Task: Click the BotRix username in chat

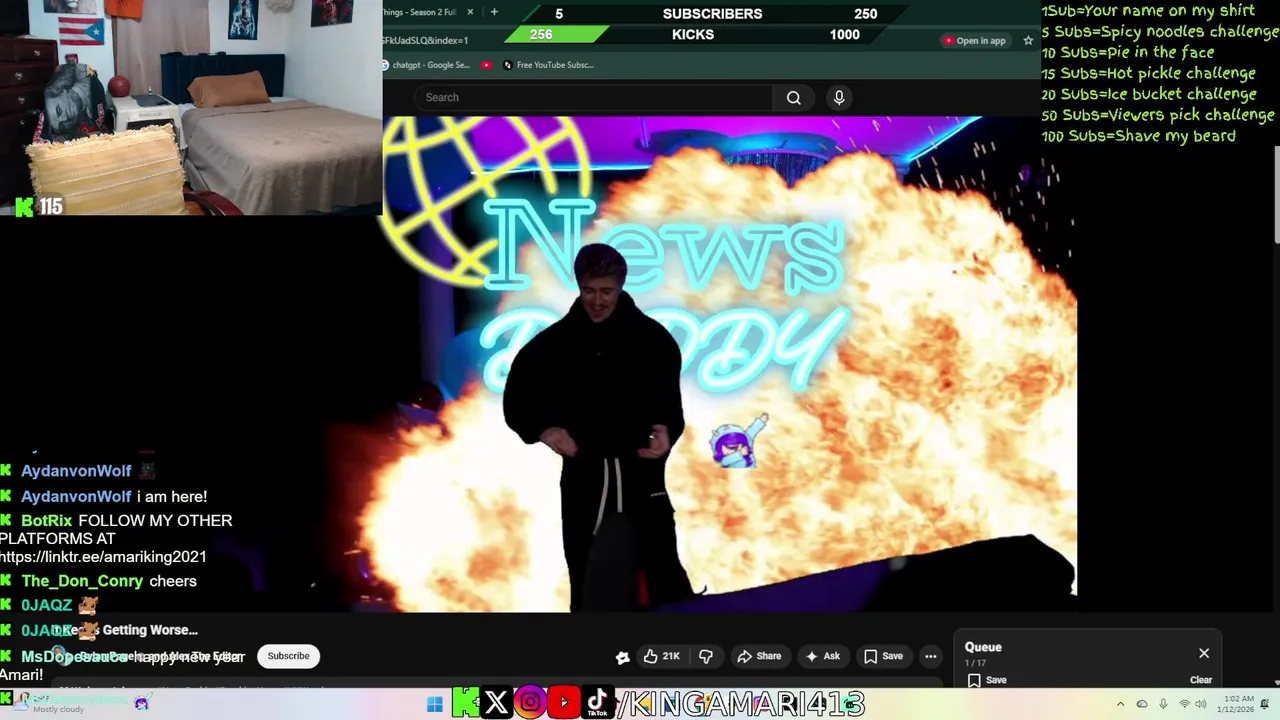Action: [x=47, y=520]
